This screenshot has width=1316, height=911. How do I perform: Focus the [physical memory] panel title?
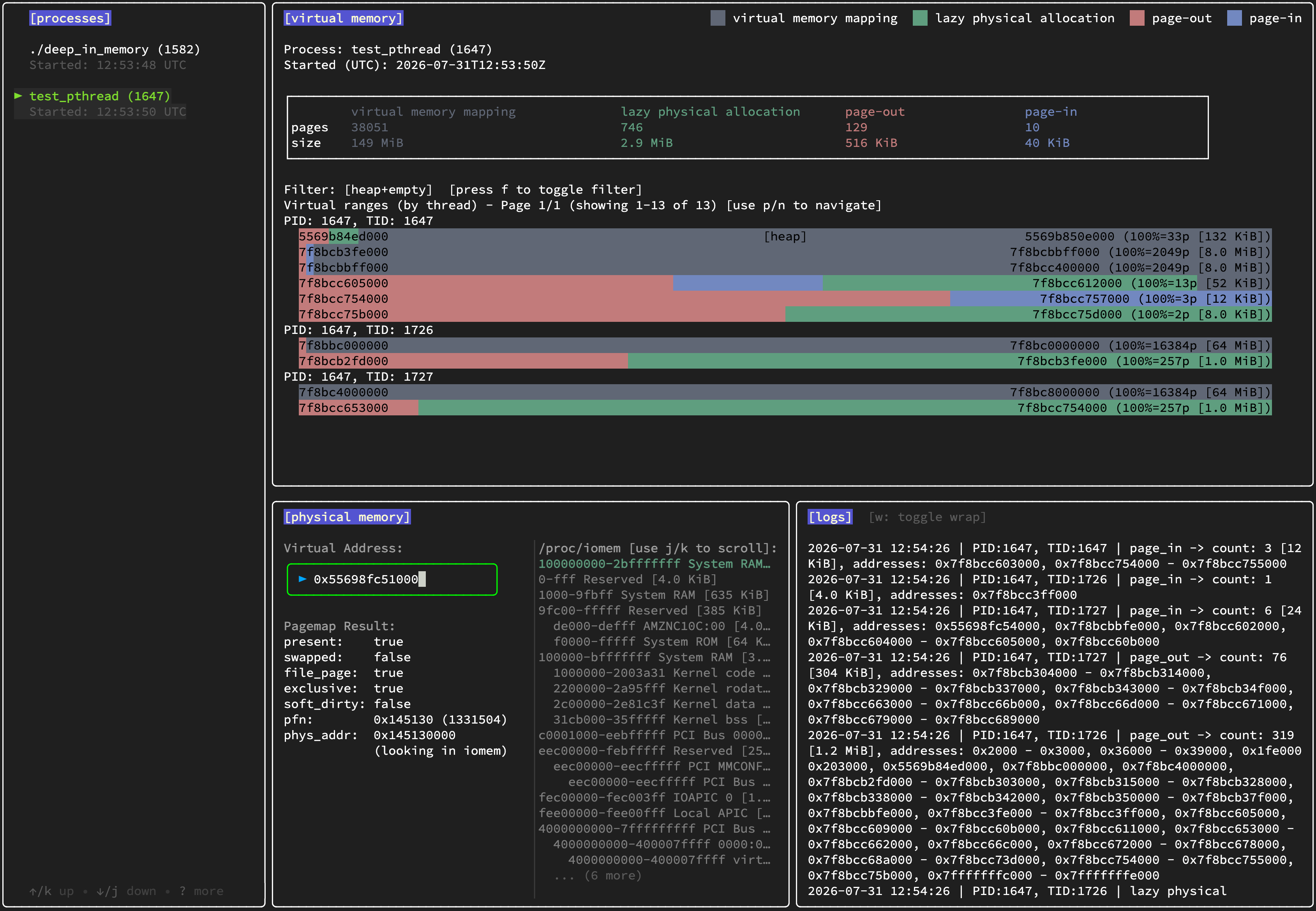tap(347, 517)
